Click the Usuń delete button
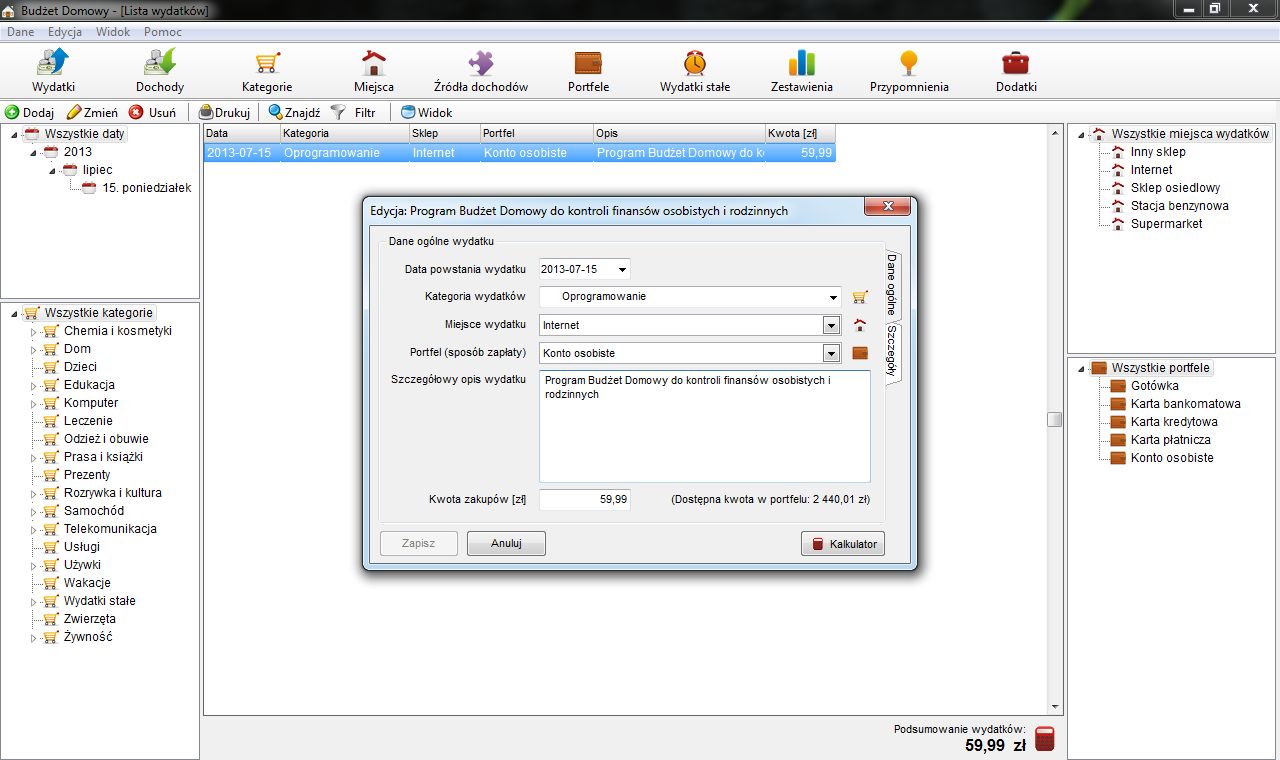 (x=152, y=113)
